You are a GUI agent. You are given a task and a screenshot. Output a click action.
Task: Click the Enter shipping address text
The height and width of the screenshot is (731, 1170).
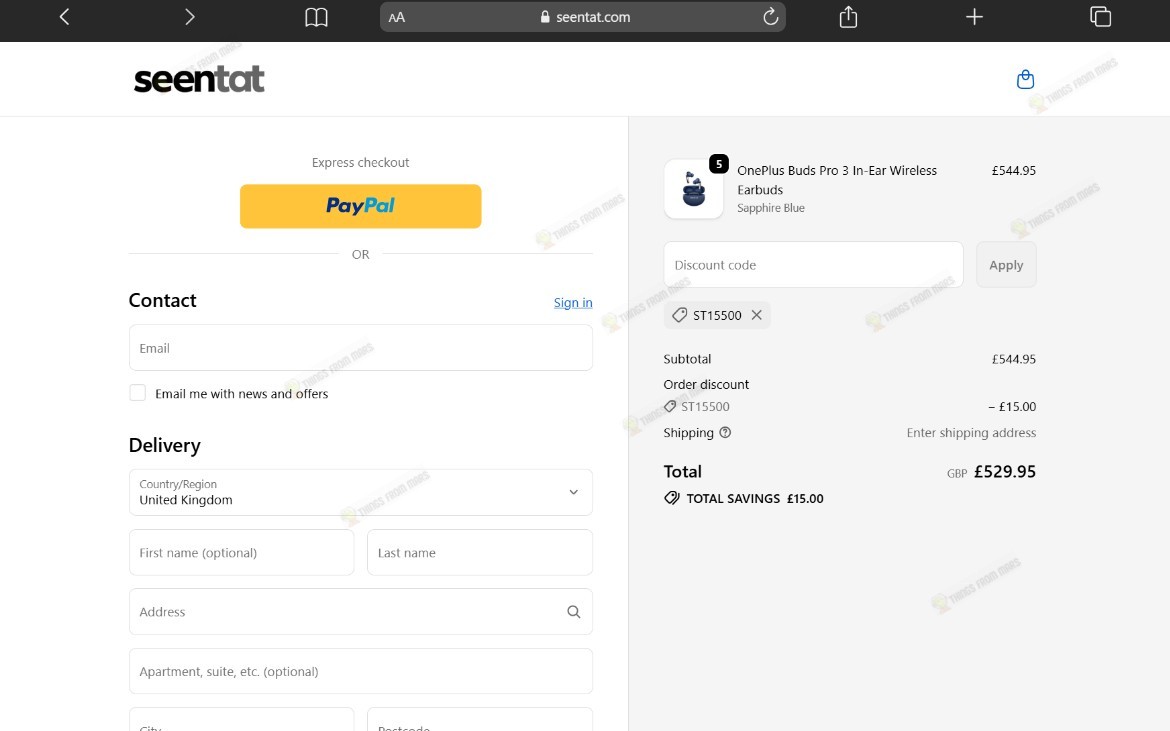(x=971, y=433)
